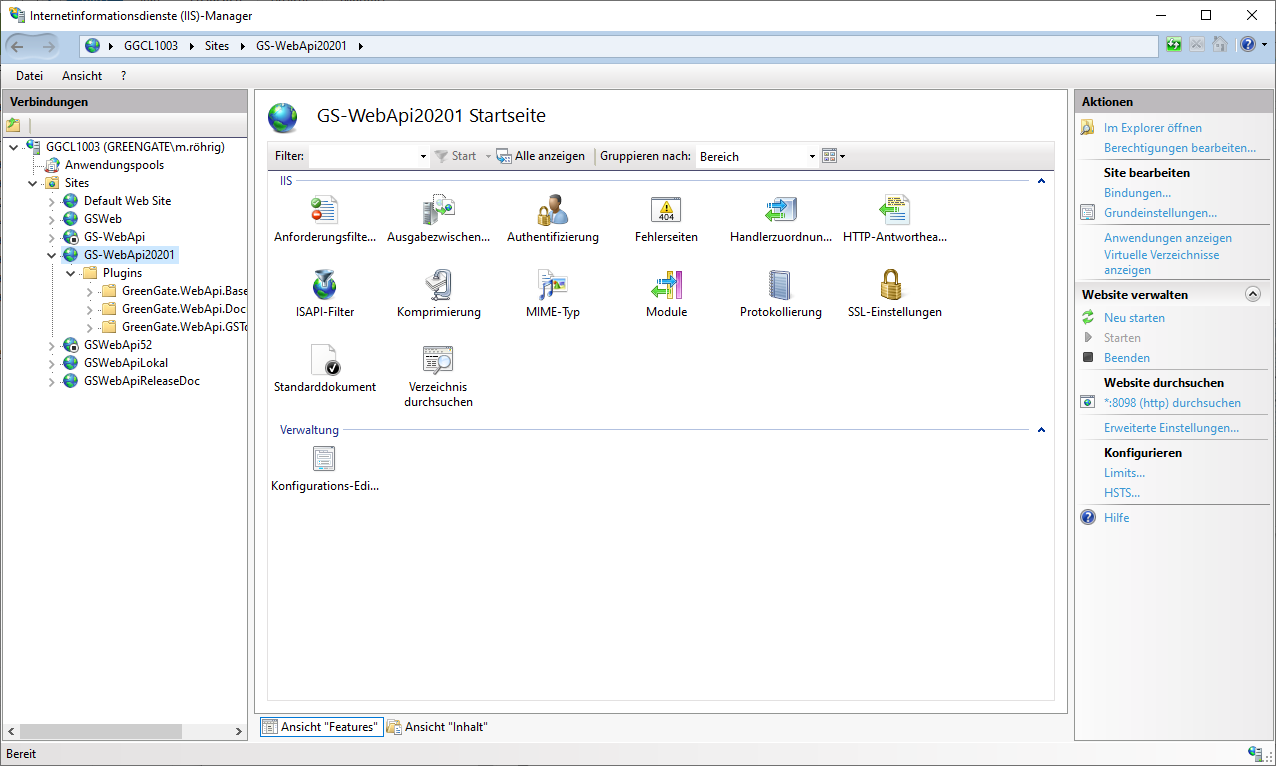Open the ? help menu
Viewport: 1276px width, 766px height.
coord(123,76)
